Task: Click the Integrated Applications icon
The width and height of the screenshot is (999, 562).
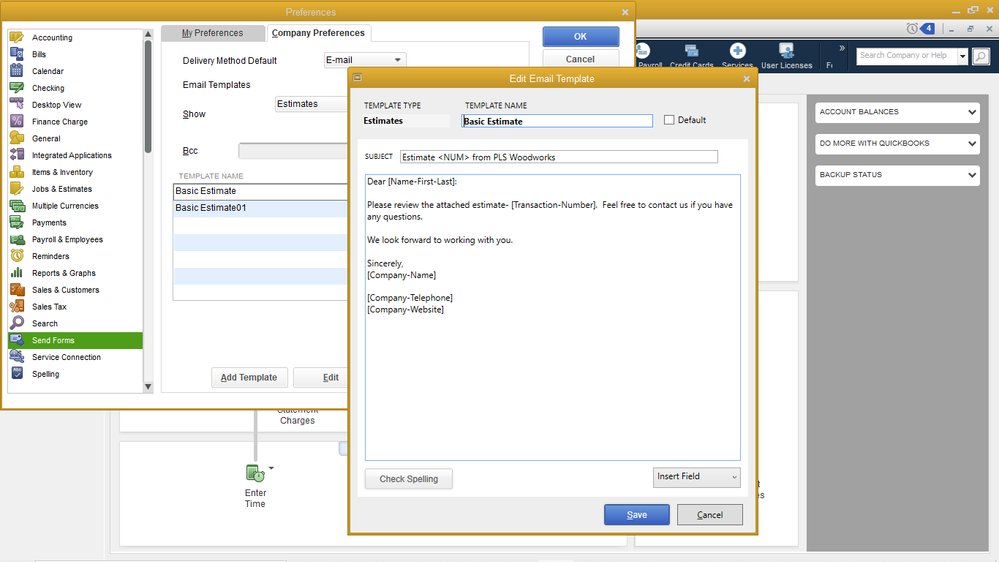Action: point(17,155)
